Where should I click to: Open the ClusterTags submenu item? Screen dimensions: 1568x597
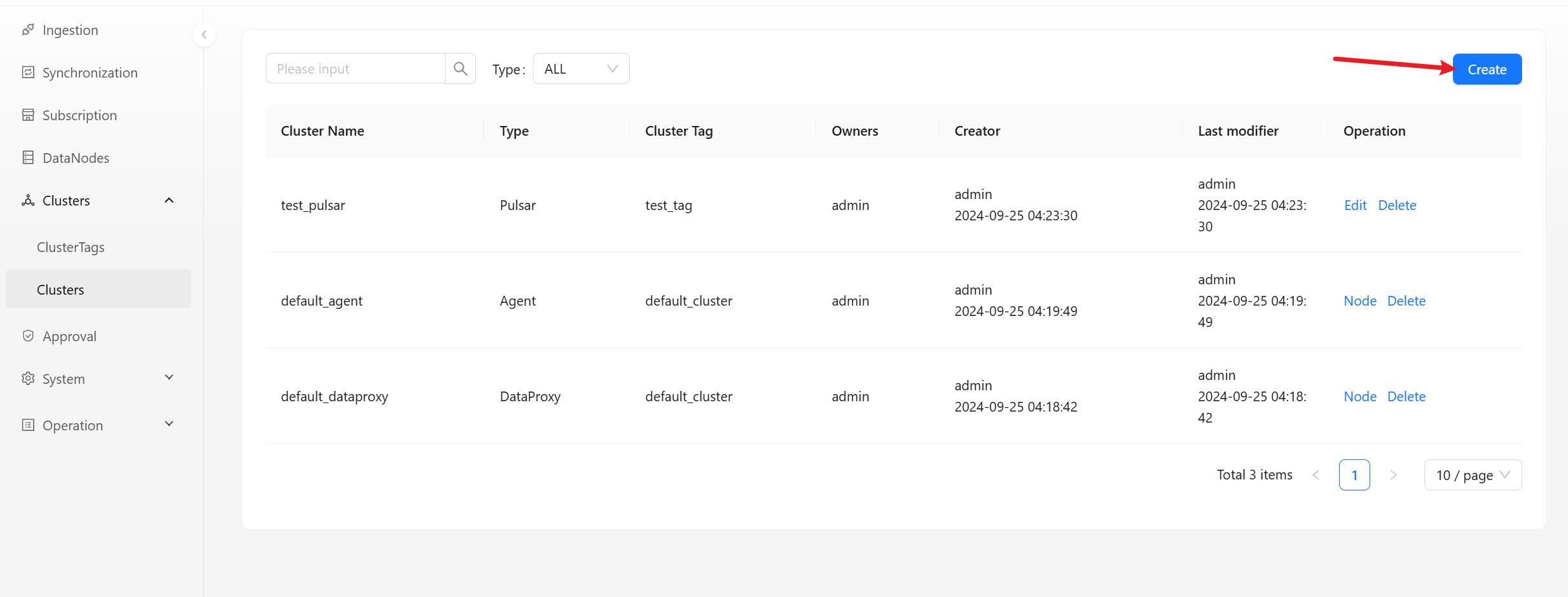click(x=70, y=247)
